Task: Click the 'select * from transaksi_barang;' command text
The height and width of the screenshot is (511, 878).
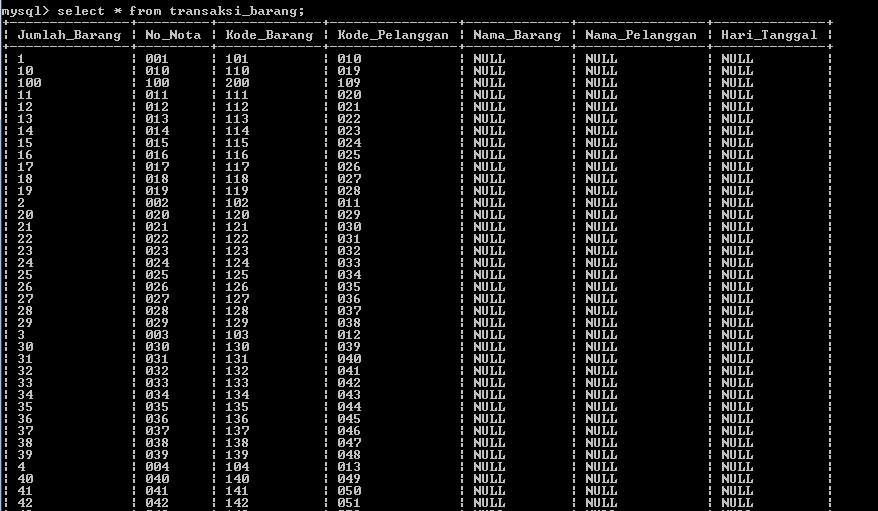Action: 181,11
